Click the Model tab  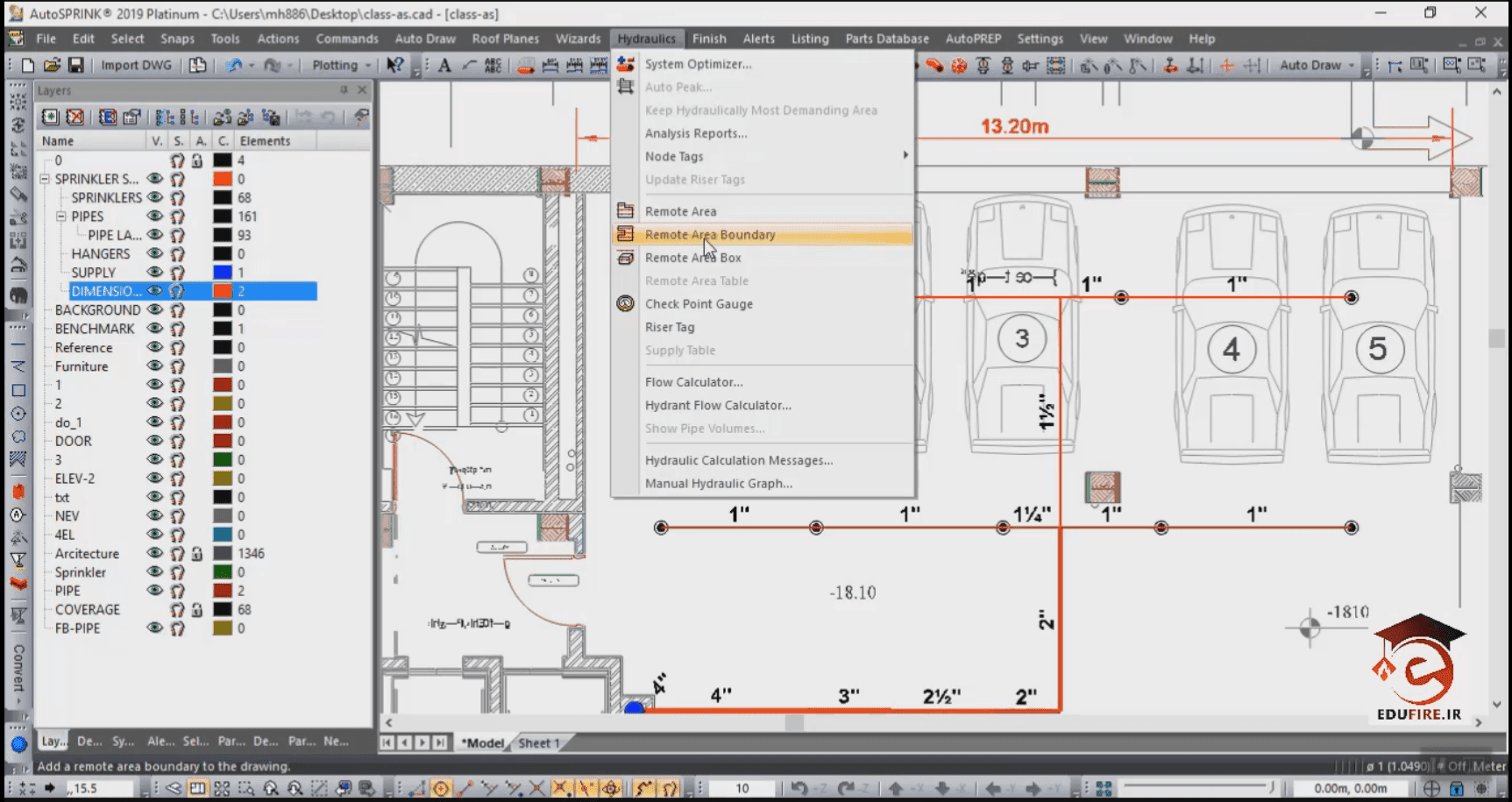point(483,742)
